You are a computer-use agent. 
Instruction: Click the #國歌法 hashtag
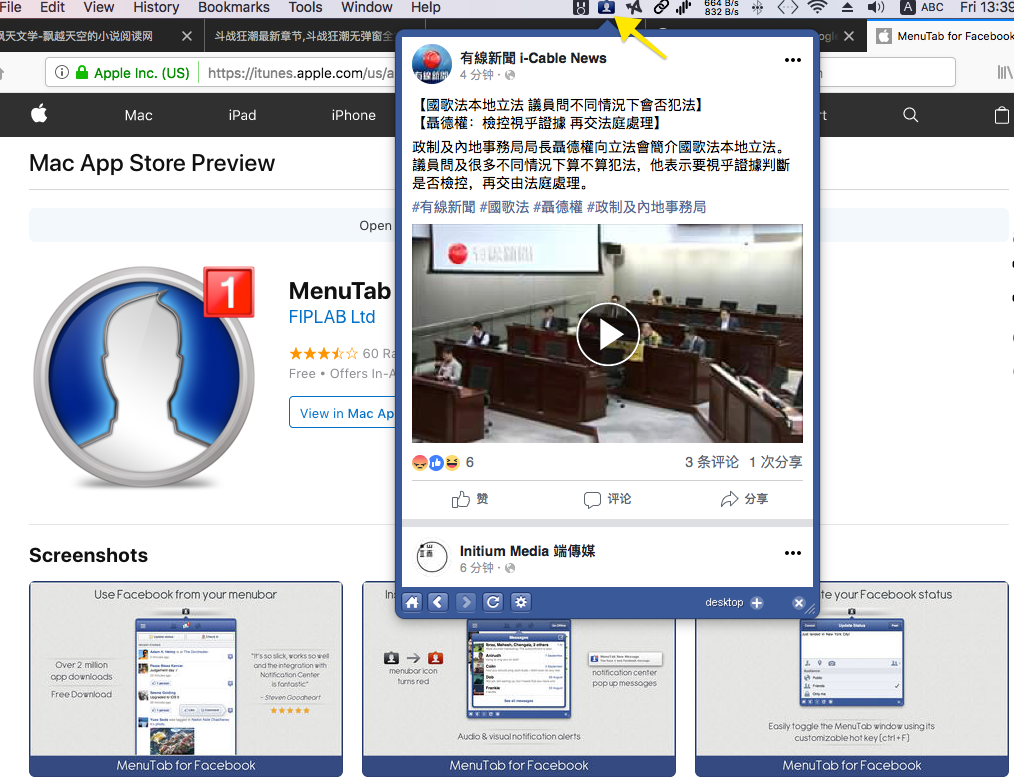504,207
